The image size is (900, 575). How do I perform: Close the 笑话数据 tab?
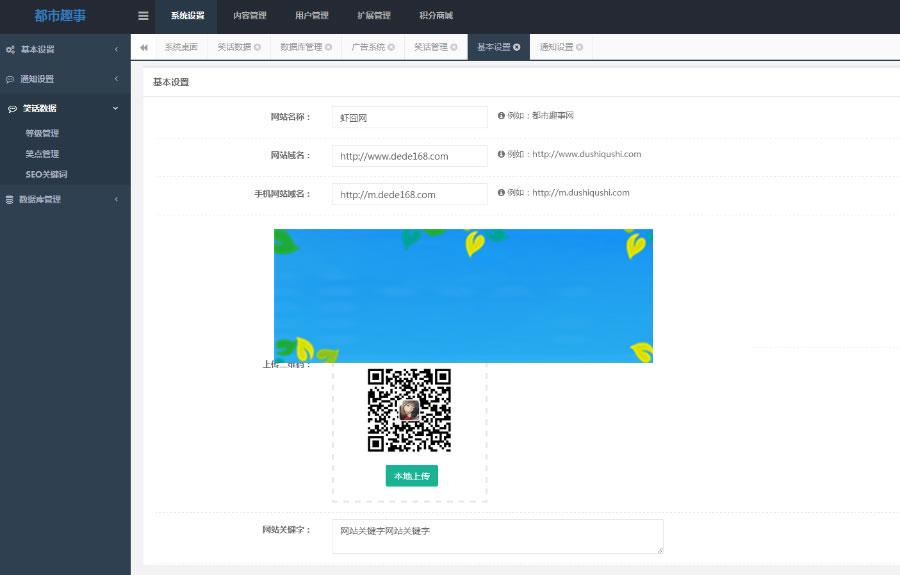[x=257, y=47]
